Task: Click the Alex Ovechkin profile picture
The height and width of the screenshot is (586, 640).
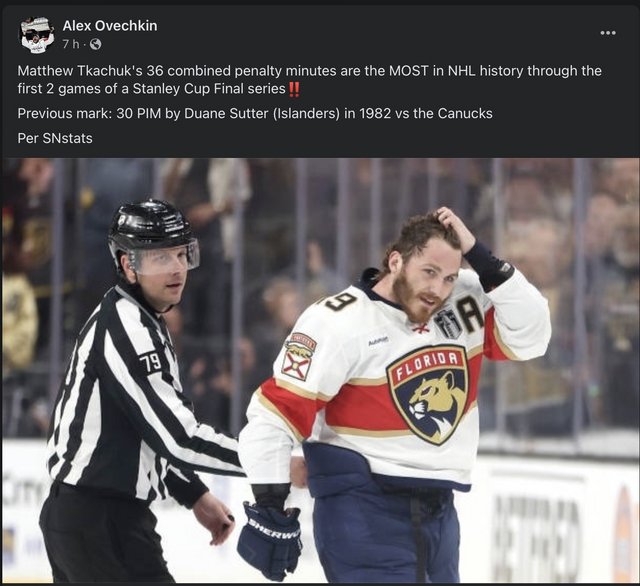Action: (x=37, y=35)
